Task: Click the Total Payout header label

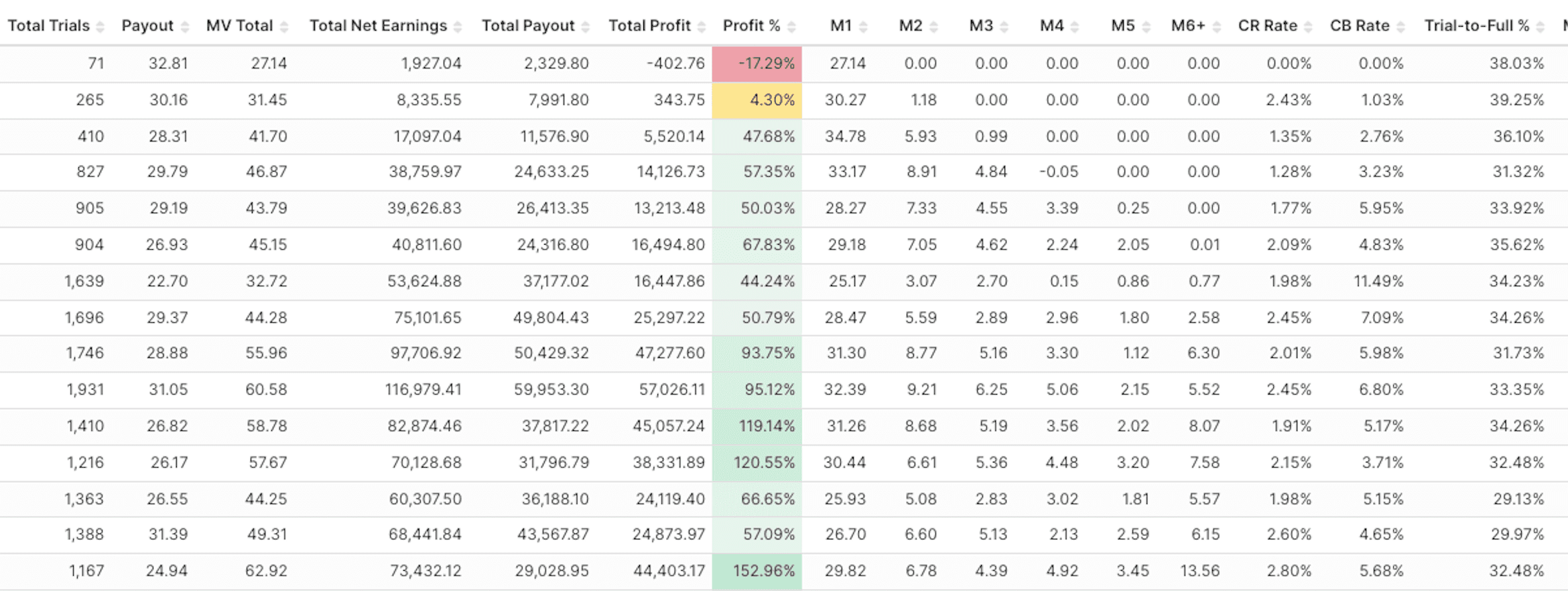Action: [528, 25]
